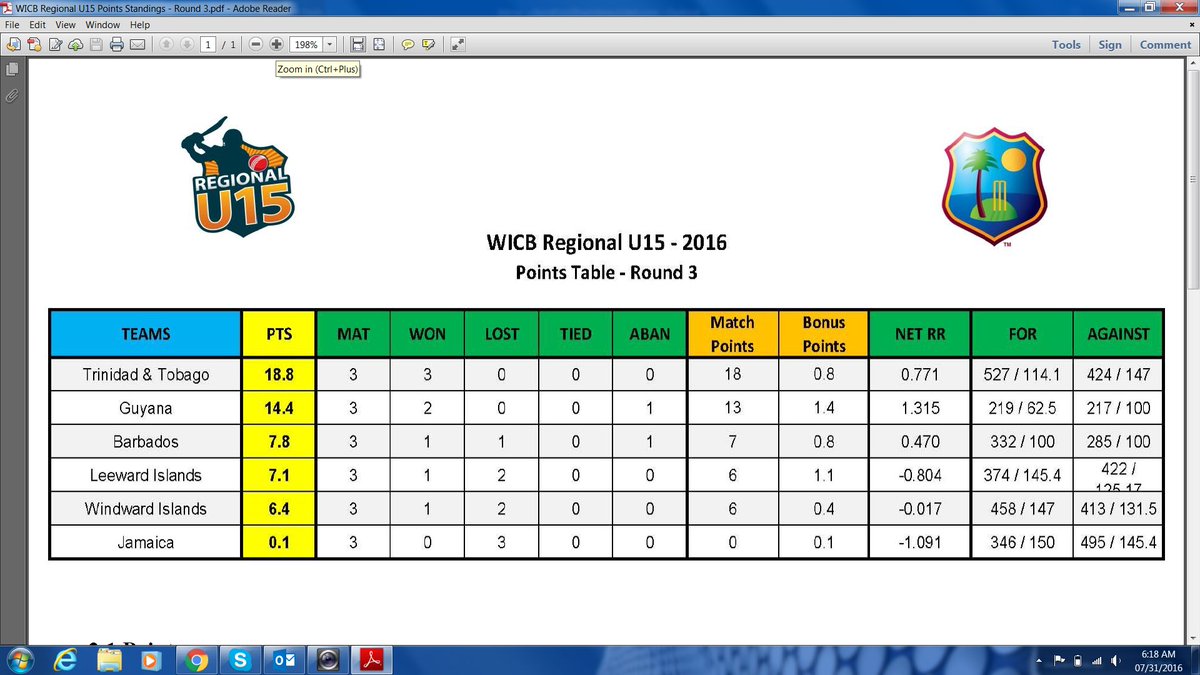Click the taskbar clock 6:18 AM
Viewport: 1200px width, 675px height.
point(1158,654)
